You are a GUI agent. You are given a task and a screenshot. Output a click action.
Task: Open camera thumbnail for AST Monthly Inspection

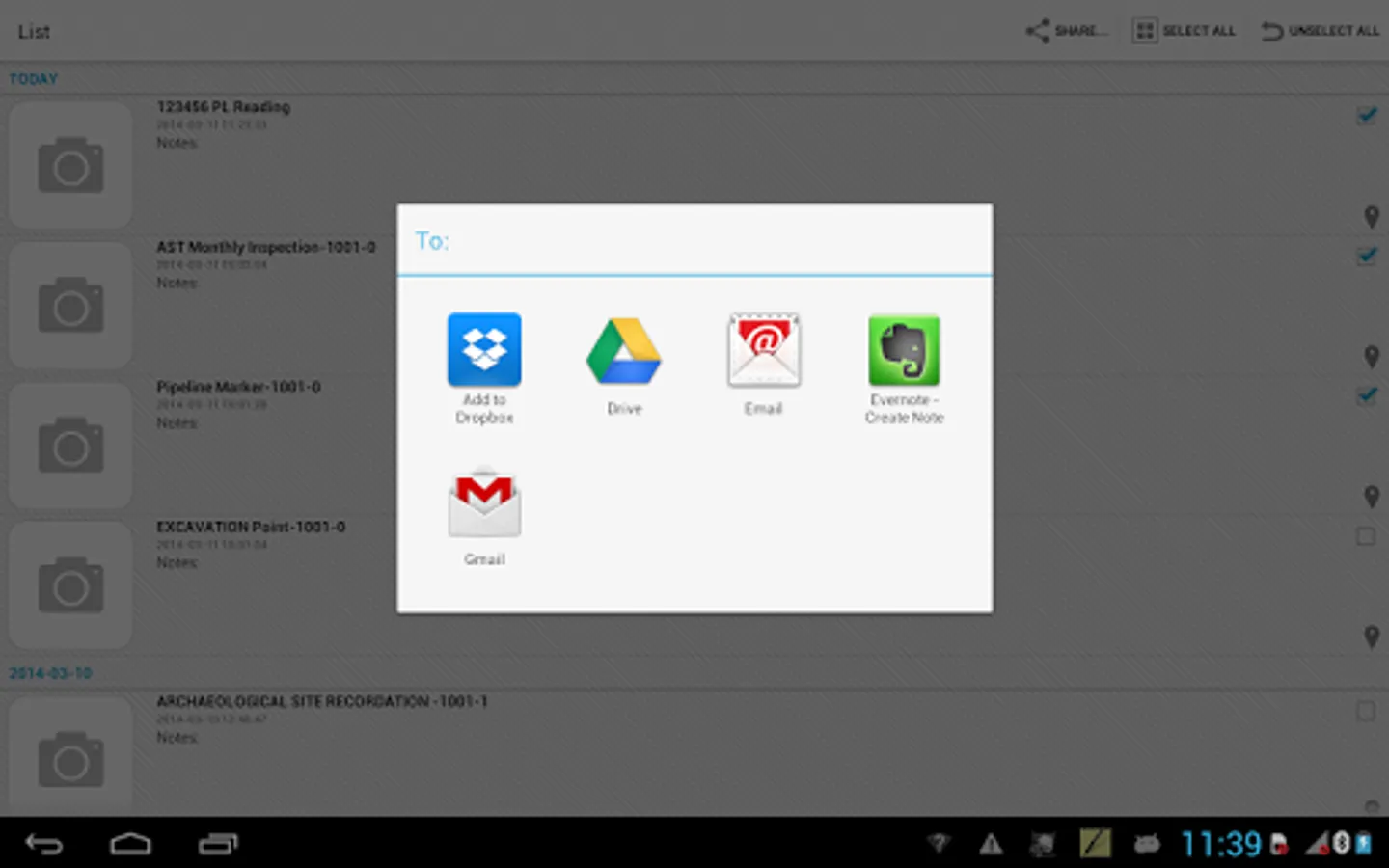coord(70,305)
